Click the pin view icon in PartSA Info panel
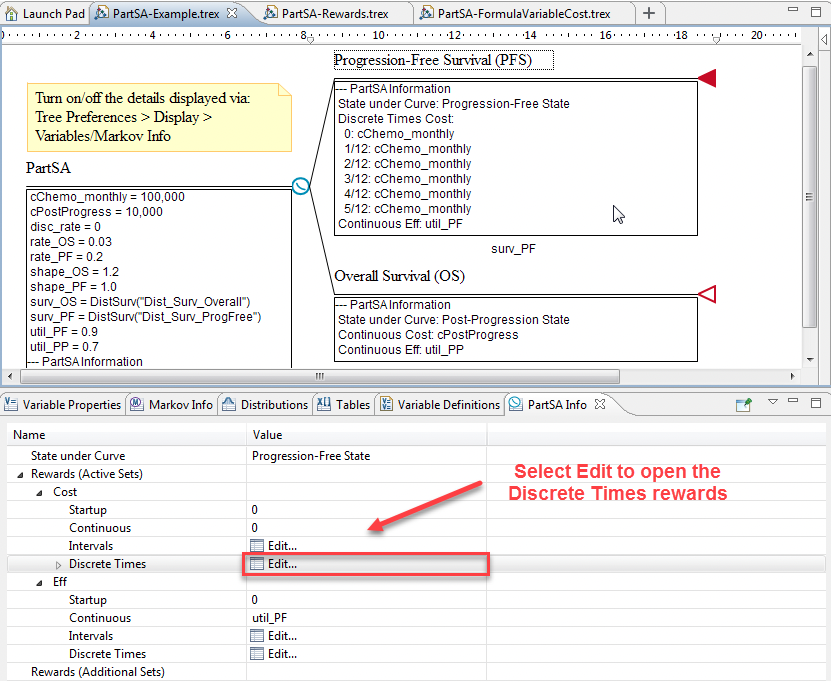Screen dimensions: 832x683 pyautogui.click(x=744, y=405)
